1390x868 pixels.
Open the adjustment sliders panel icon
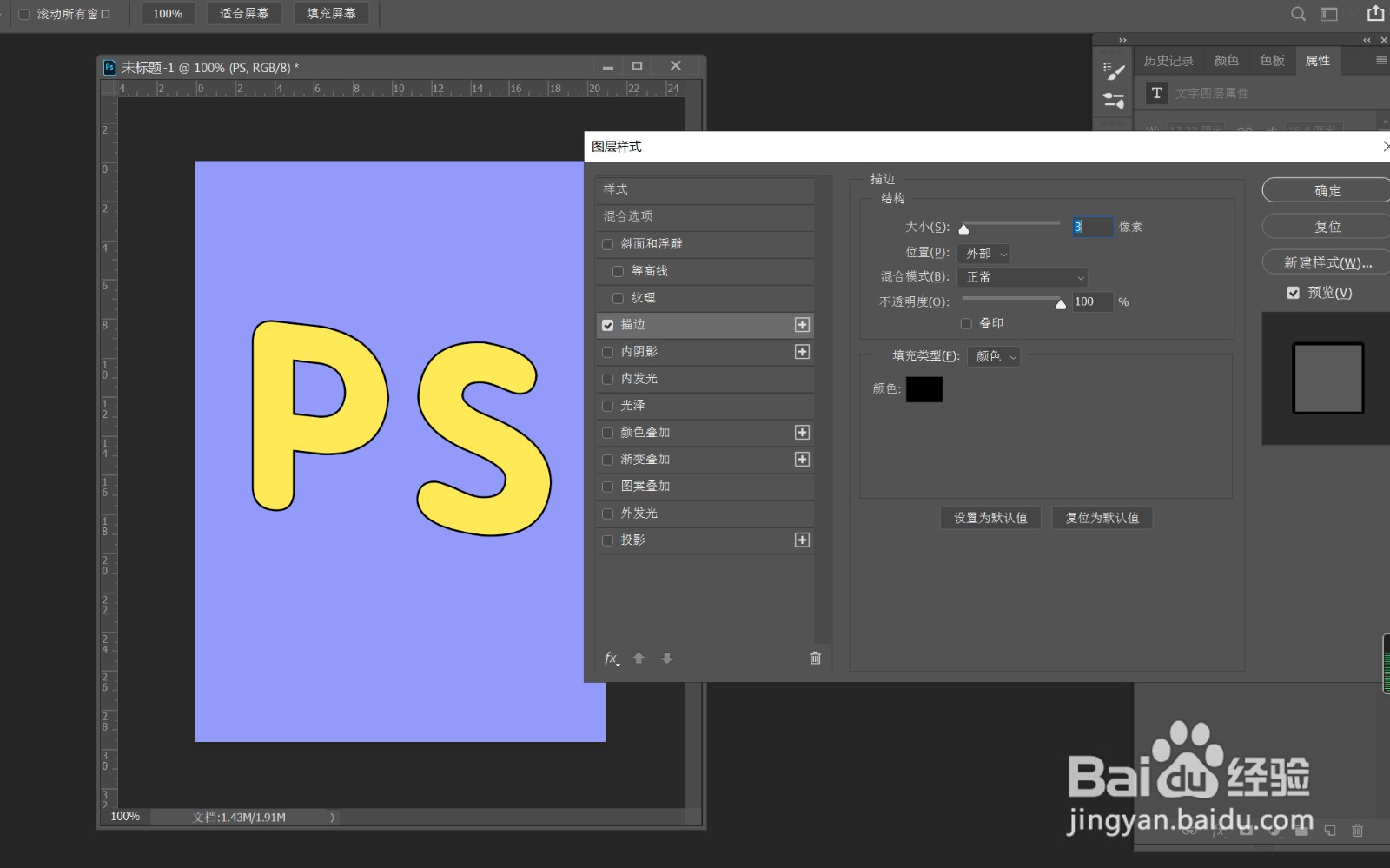click(1114, 101)
